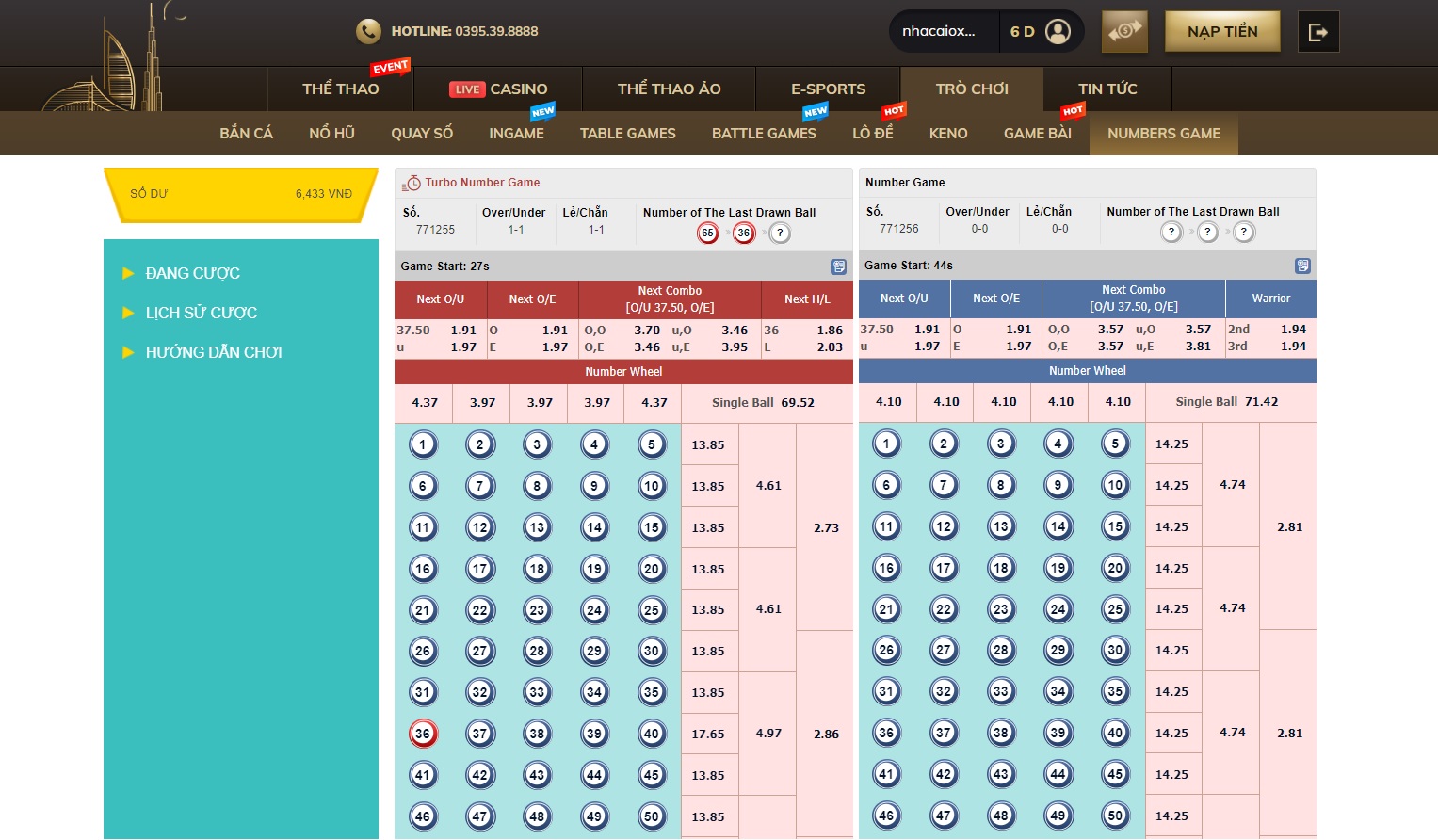
Task: Open the LIVE CASINO menu
Action: (x=498, y=89)
